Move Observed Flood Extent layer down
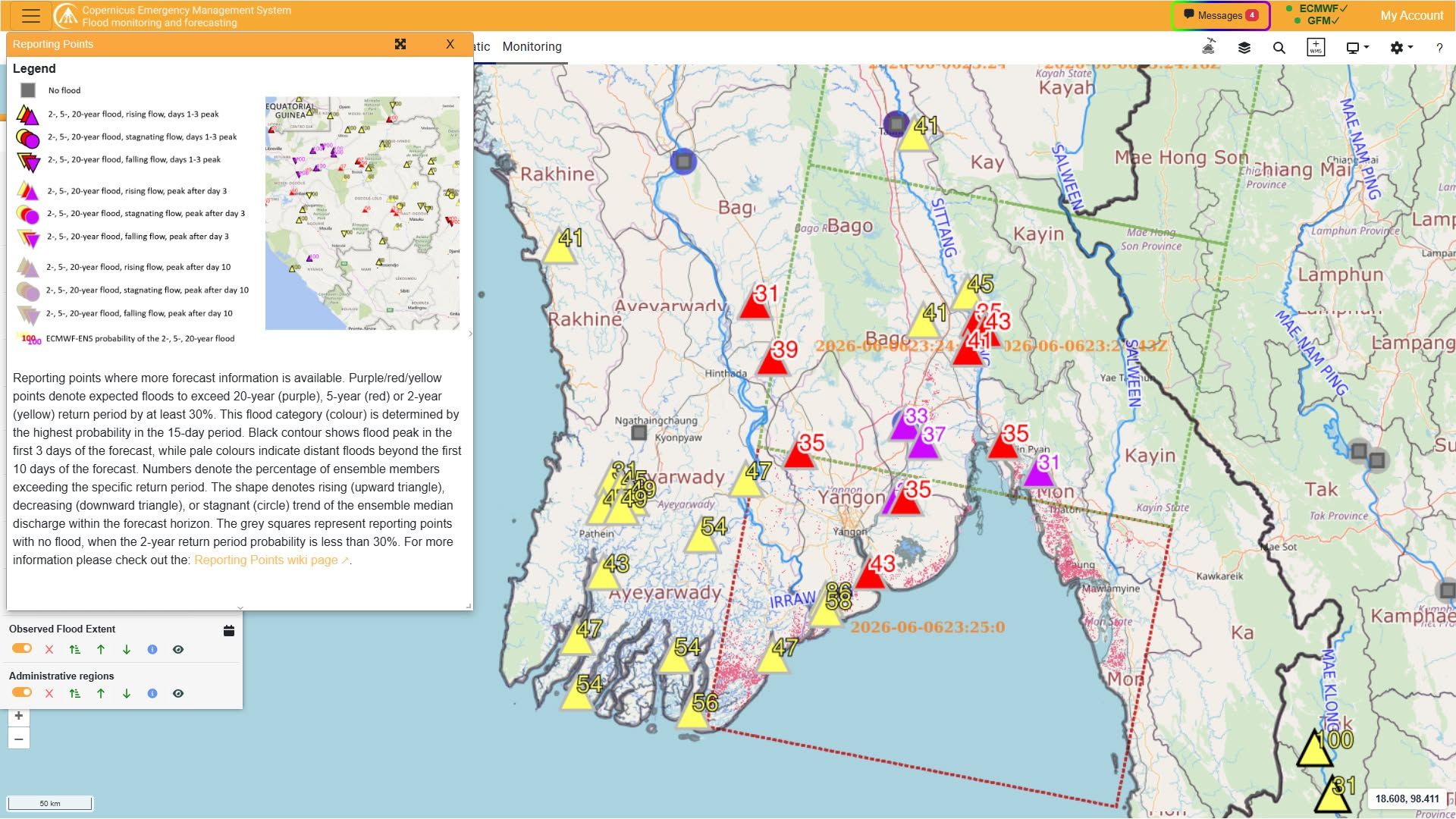The image size is (1456, 819). click(127, 649)
